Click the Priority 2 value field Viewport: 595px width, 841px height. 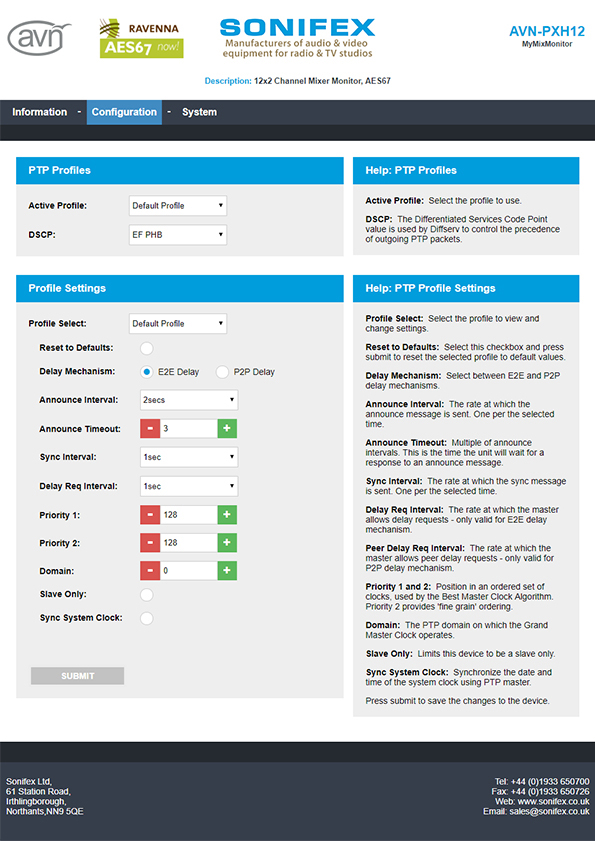tap(188, 542)
